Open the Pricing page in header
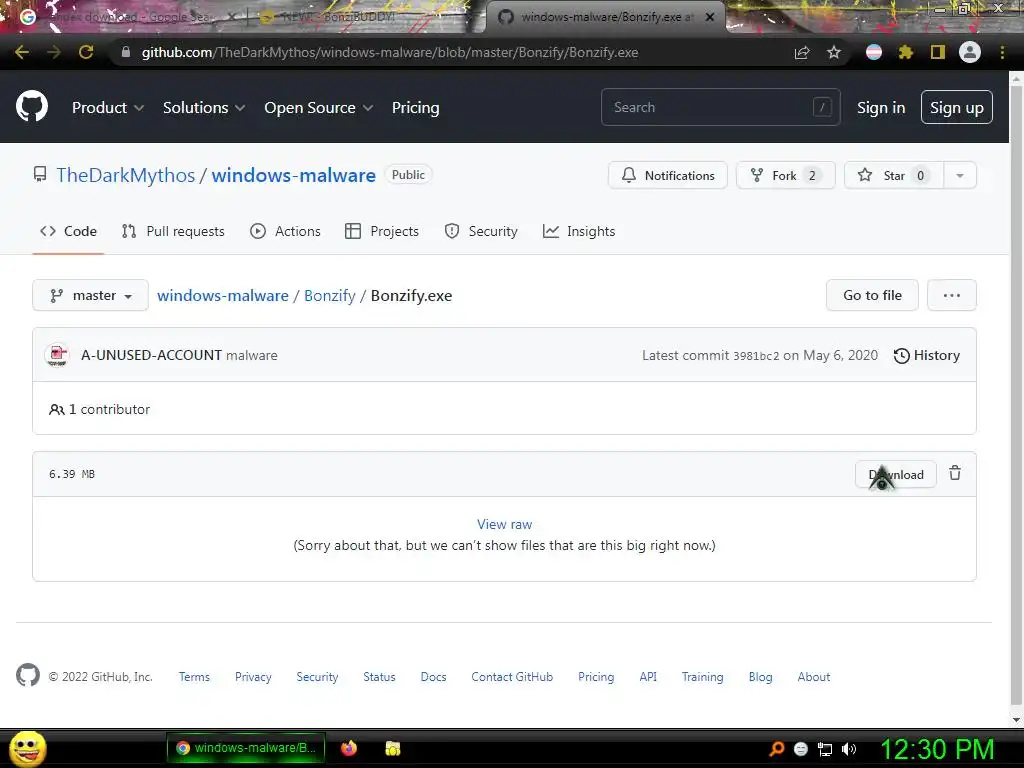Screen dimensions: 1024x768 (x=415, y=107)
